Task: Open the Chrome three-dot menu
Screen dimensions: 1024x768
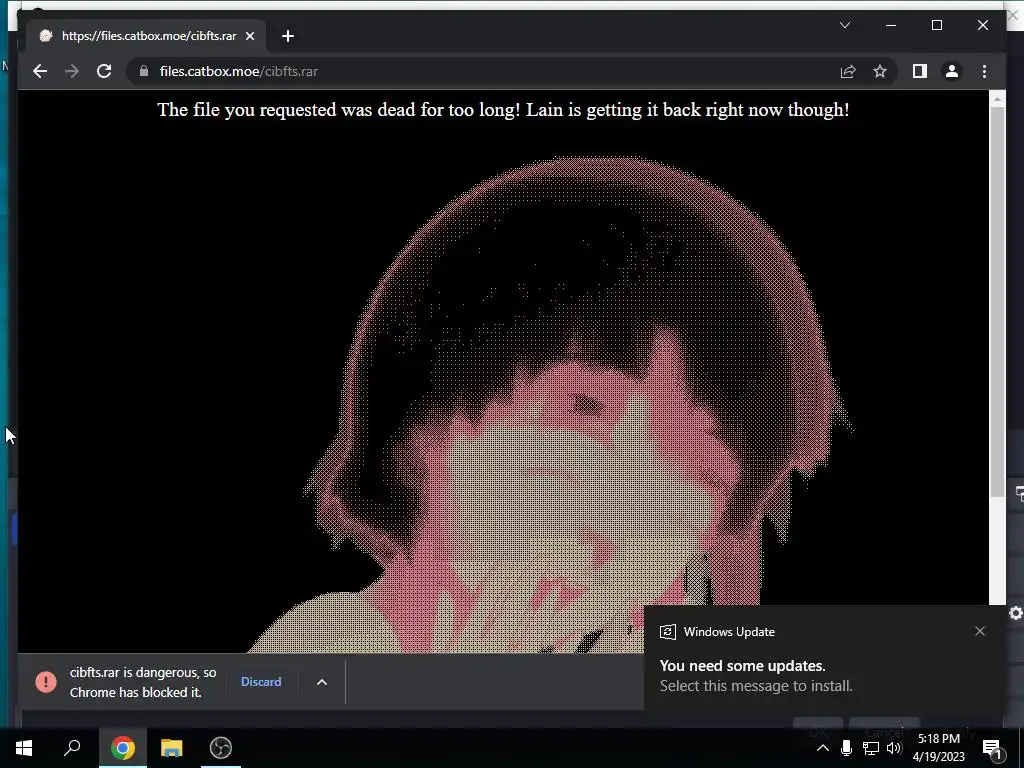Action: pos(984,71)
